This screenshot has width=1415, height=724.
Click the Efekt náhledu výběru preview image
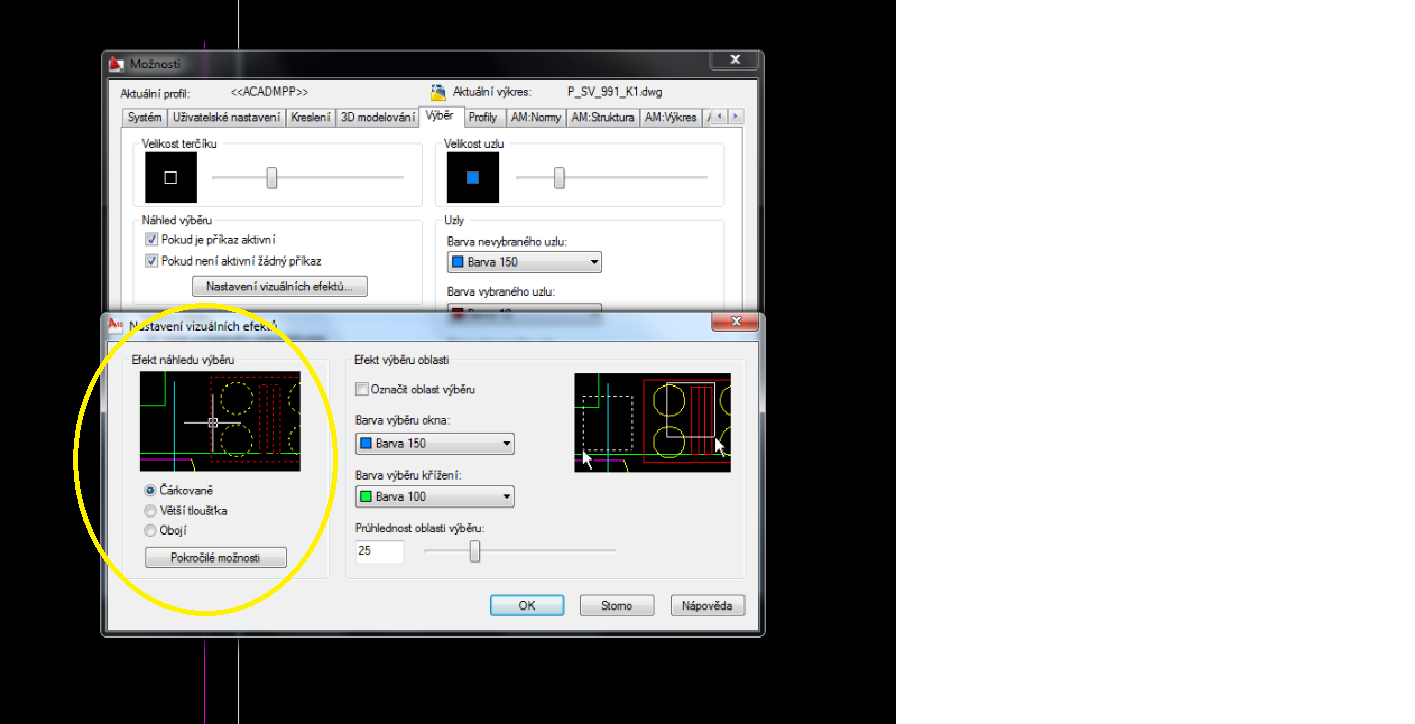(x=220, y=421)
